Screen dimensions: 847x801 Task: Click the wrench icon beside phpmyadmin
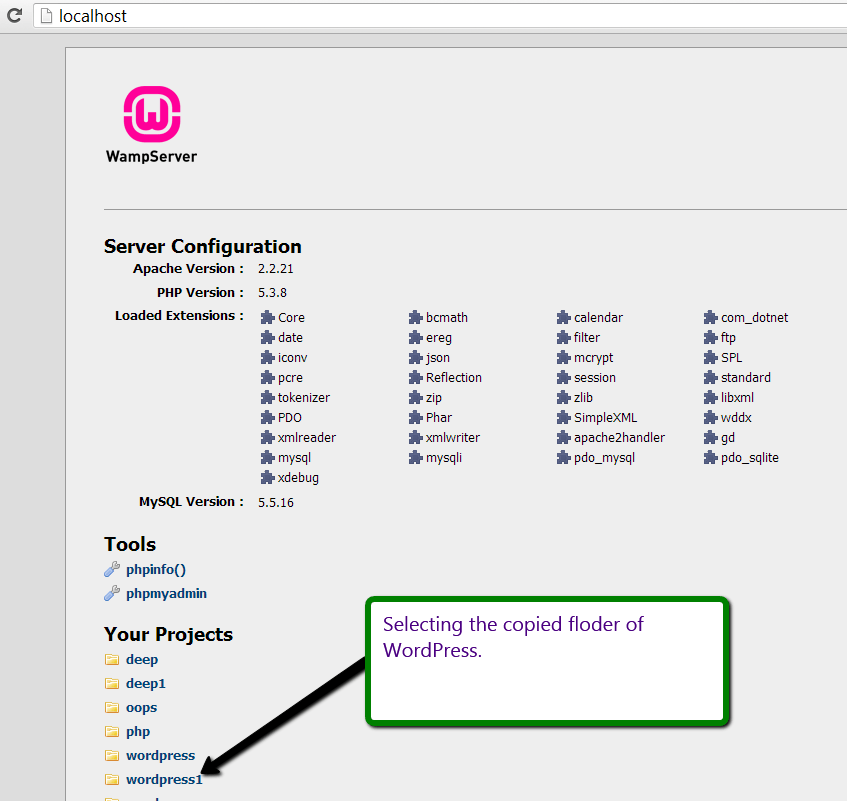click(x=112, y=593)
